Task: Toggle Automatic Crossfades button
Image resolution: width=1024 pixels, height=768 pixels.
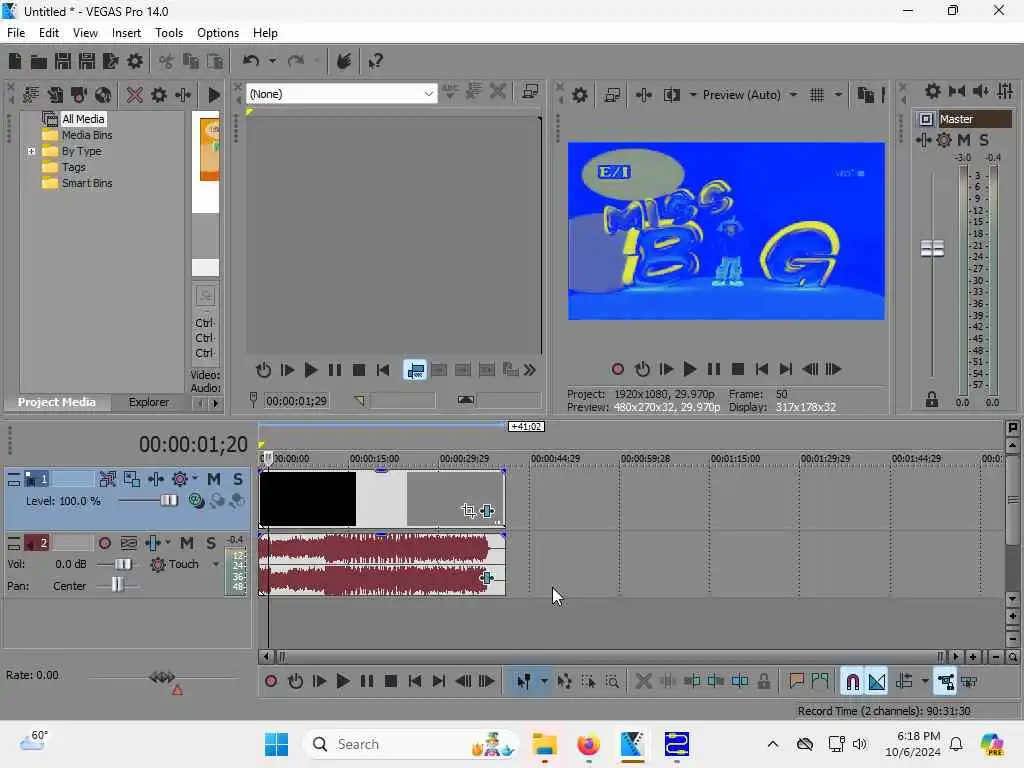Action: 877,681
